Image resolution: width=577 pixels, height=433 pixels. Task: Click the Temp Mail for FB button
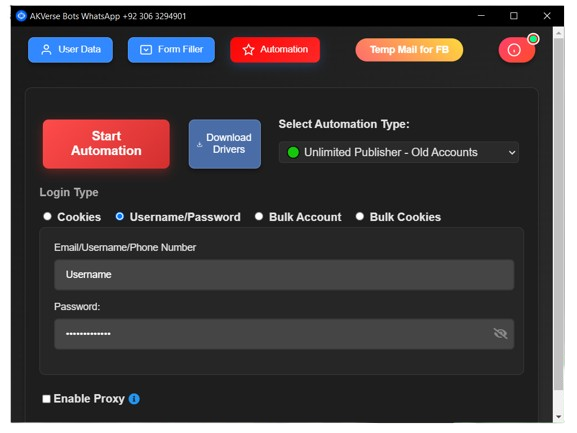(x=409, y=50)
